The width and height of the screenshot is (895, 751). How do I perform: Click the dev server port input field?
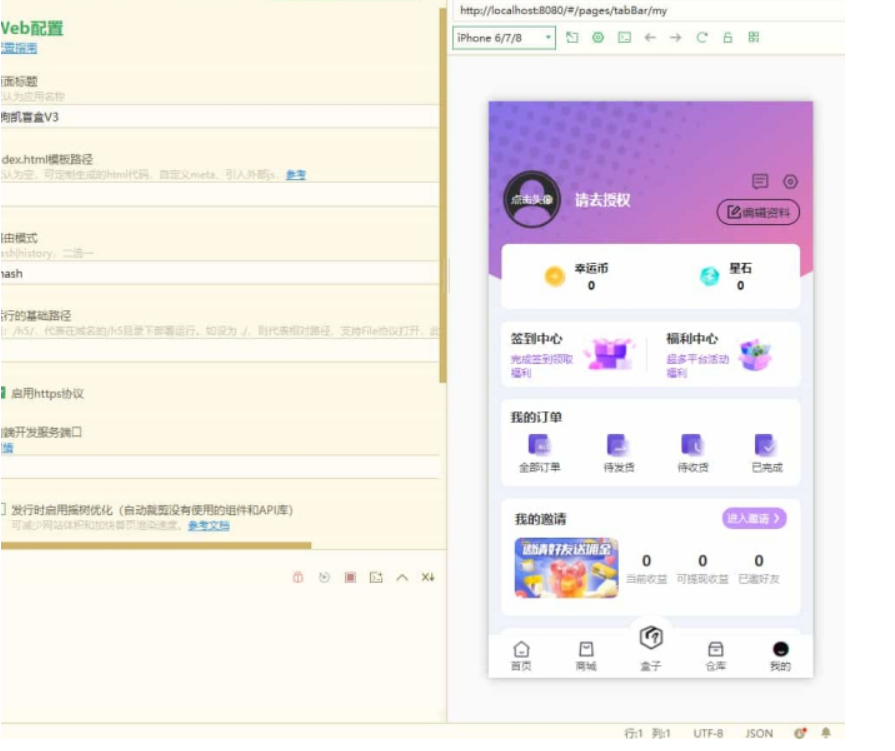(x=220, y=467)
